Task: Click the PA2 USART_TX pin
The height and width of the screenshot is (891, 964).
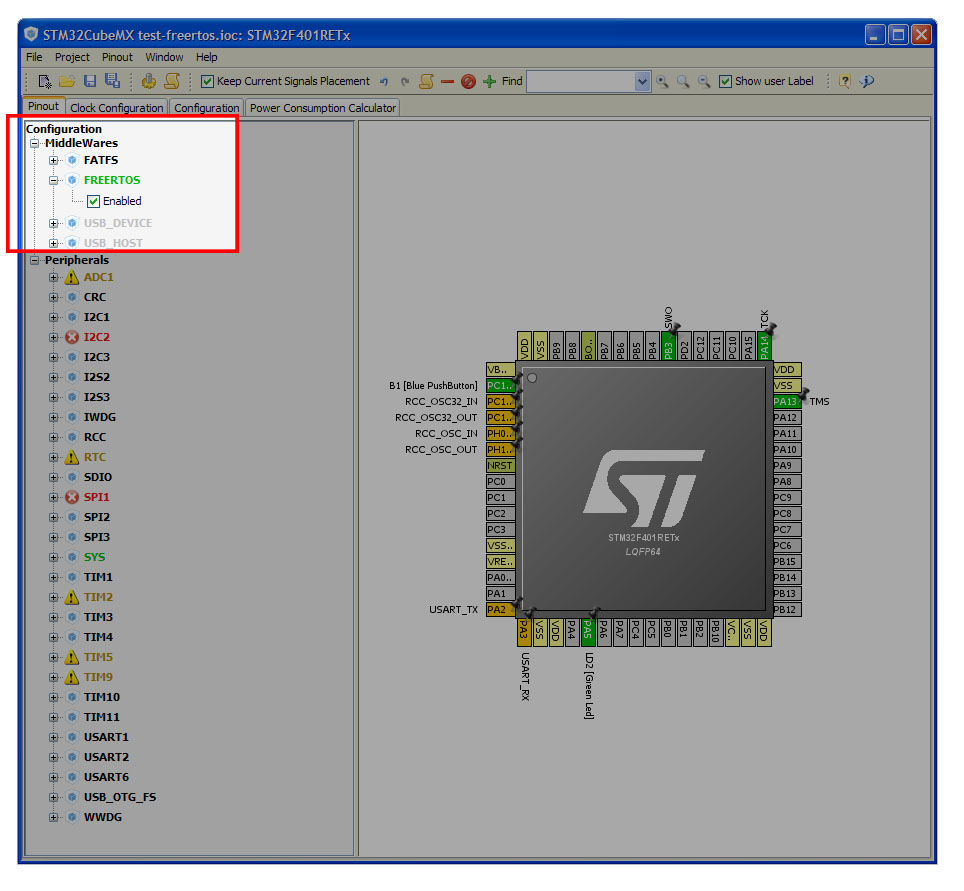Action: coord(500,609)
